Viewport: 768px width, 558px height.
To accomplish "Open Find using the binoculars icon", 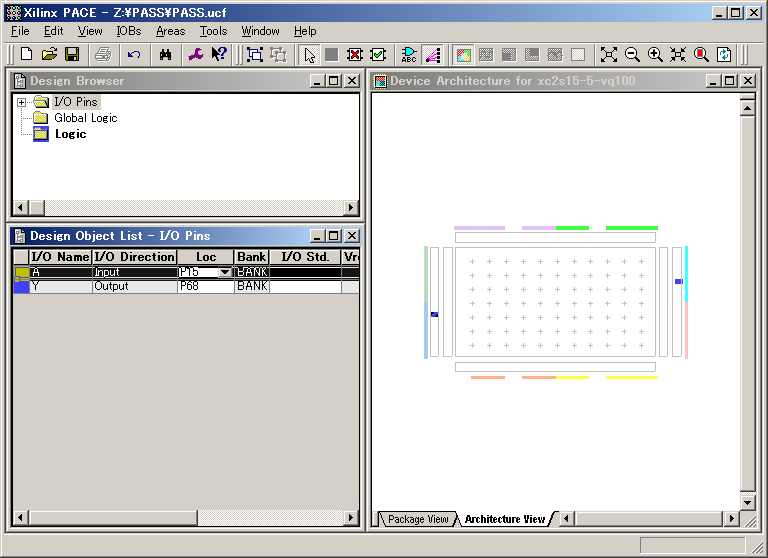I will [x=166, y=54].
